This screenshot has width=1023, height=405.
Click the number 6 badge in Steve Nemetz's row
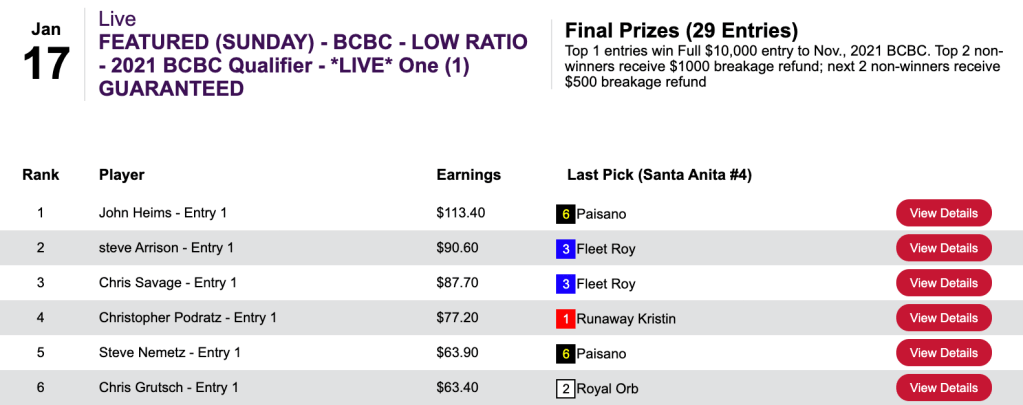pyautogui.click(x=565, y=353)
